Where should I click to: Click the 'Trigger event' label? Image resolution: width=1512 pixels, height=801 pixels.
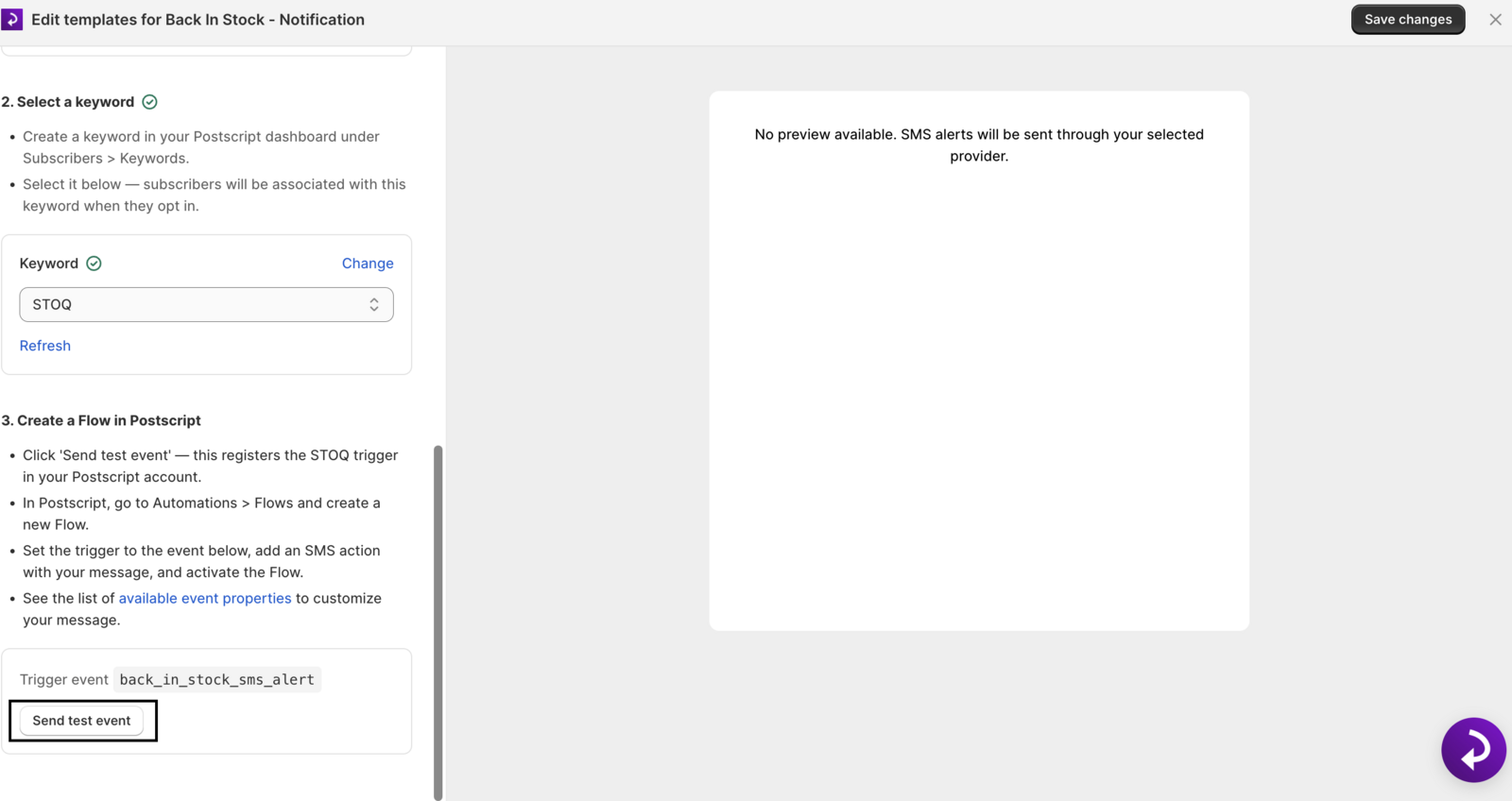point(64,679)
